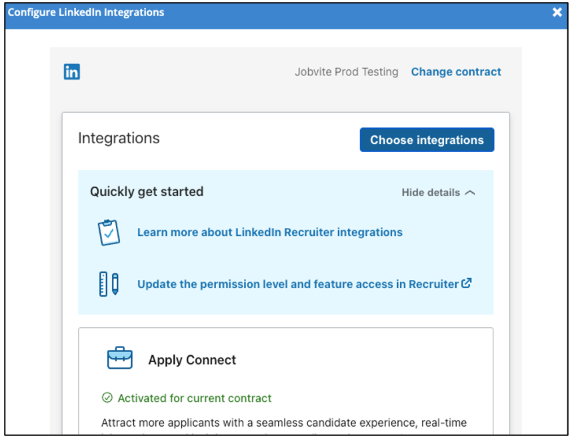The height and width of the screenshot is (440, 572).
Task: Click the external link icon after Recruiter
Action: tap(466, 283)
